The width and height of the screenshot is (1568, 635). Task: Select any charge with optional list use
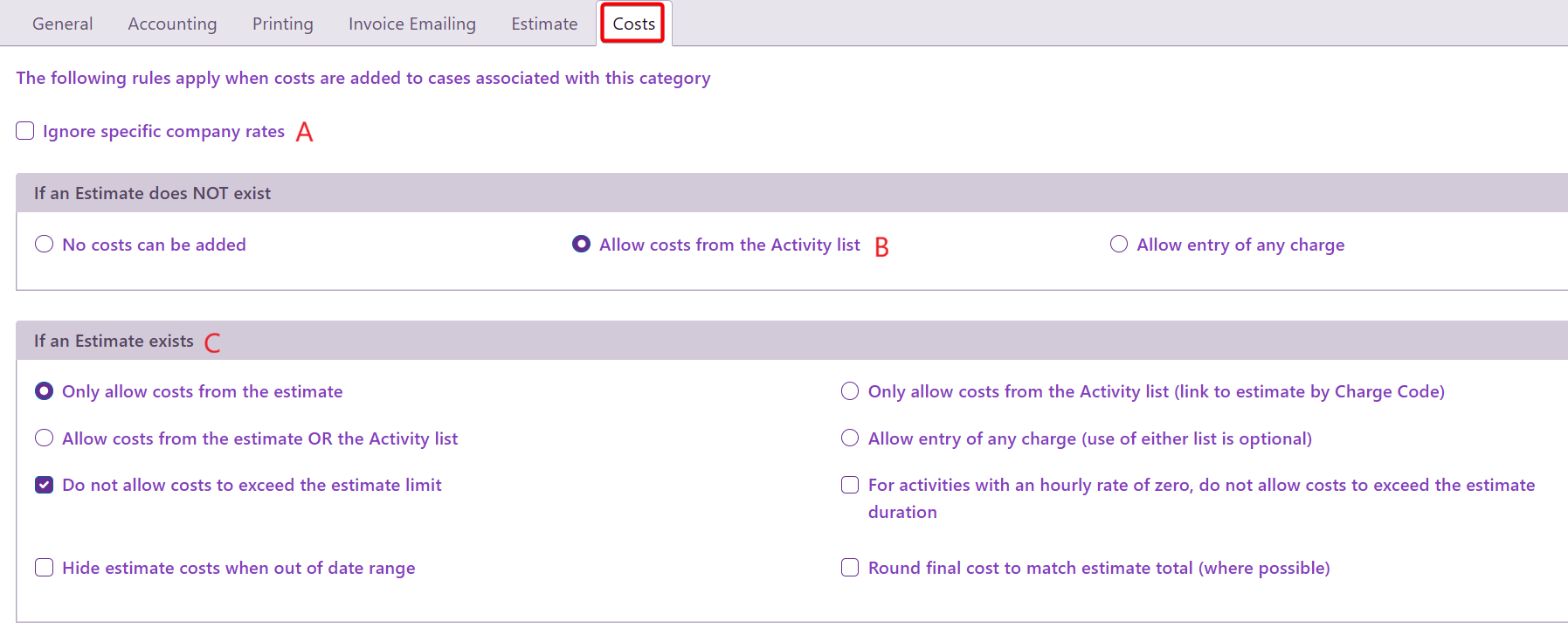pyautogui.click(x=850, y=438)
